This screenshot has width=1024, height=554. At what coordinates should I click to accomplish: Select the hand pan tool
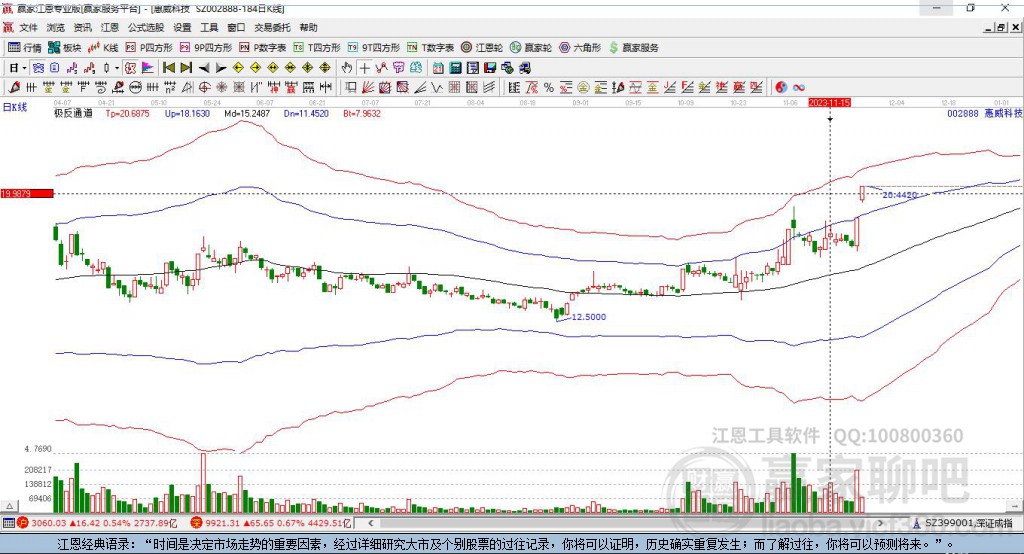click(347, 68)
